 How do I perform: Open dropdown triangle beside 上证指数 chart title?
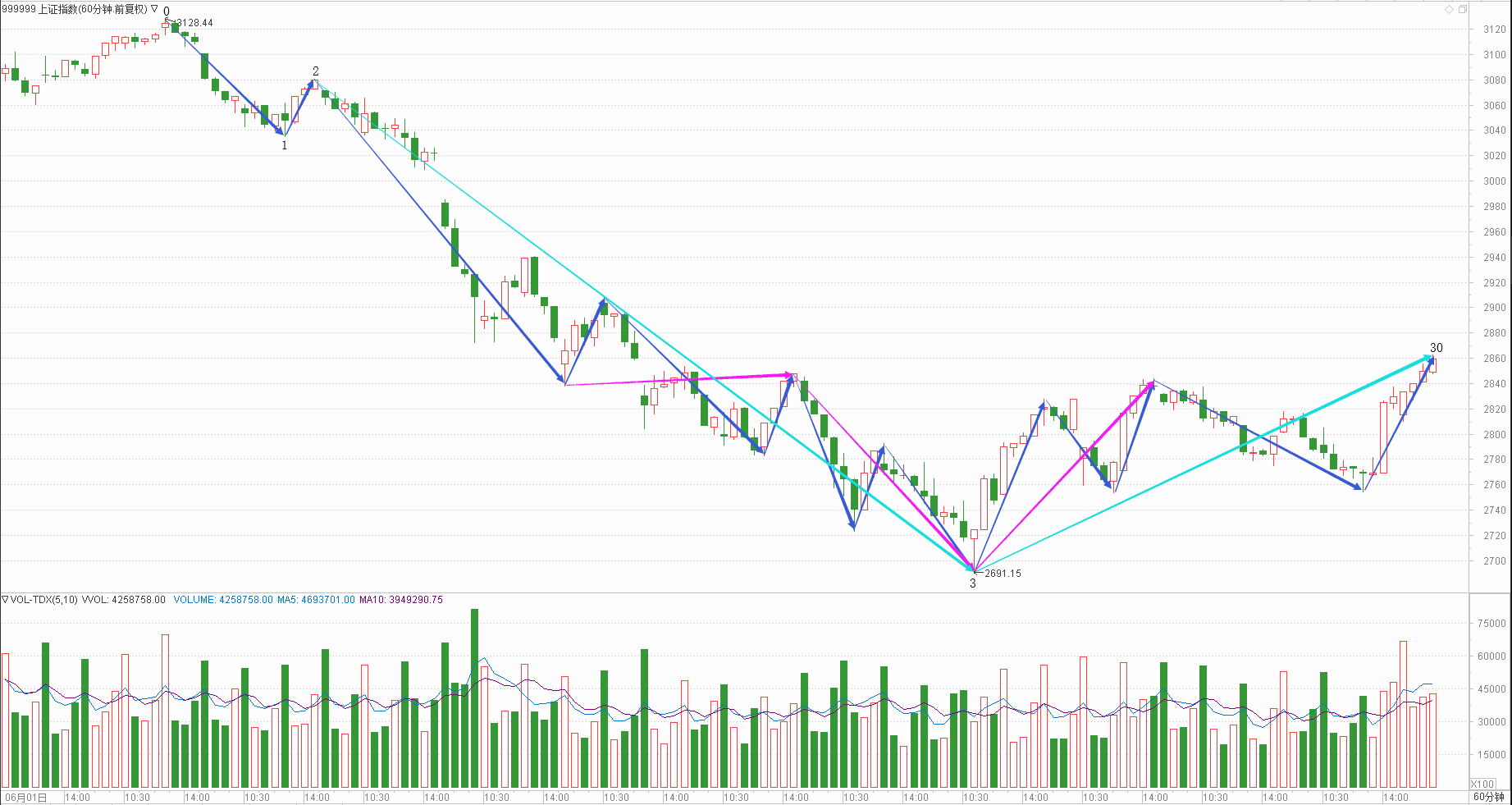coord(154,9)
